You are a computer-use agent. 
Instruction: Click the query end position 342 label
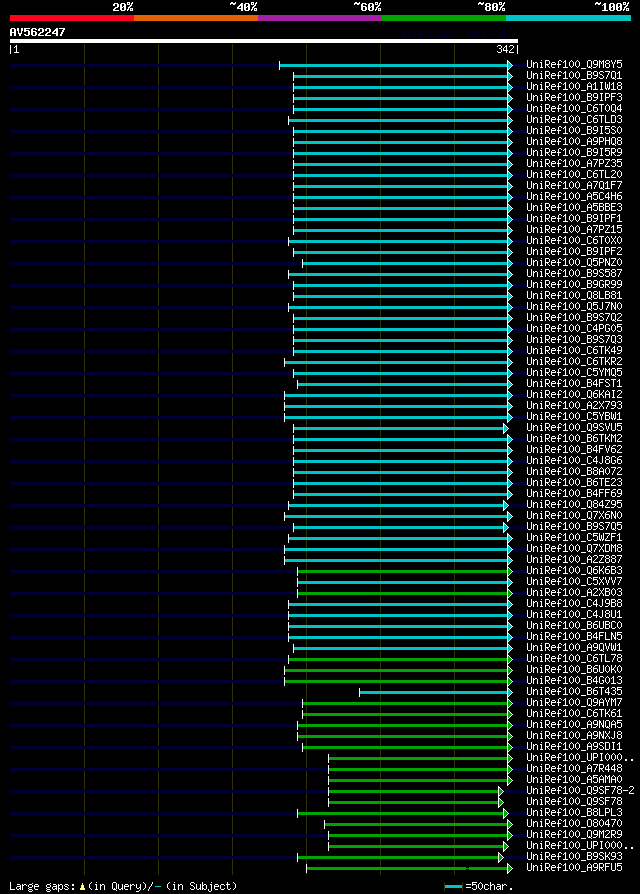(506, 50)
